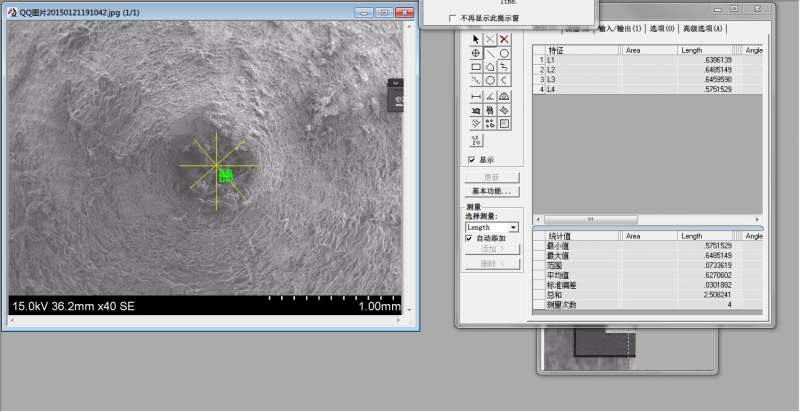Screen dimensions: 800x412
Task: Open the Length measurement type dropdown
Action: click(x=514, y=227)
